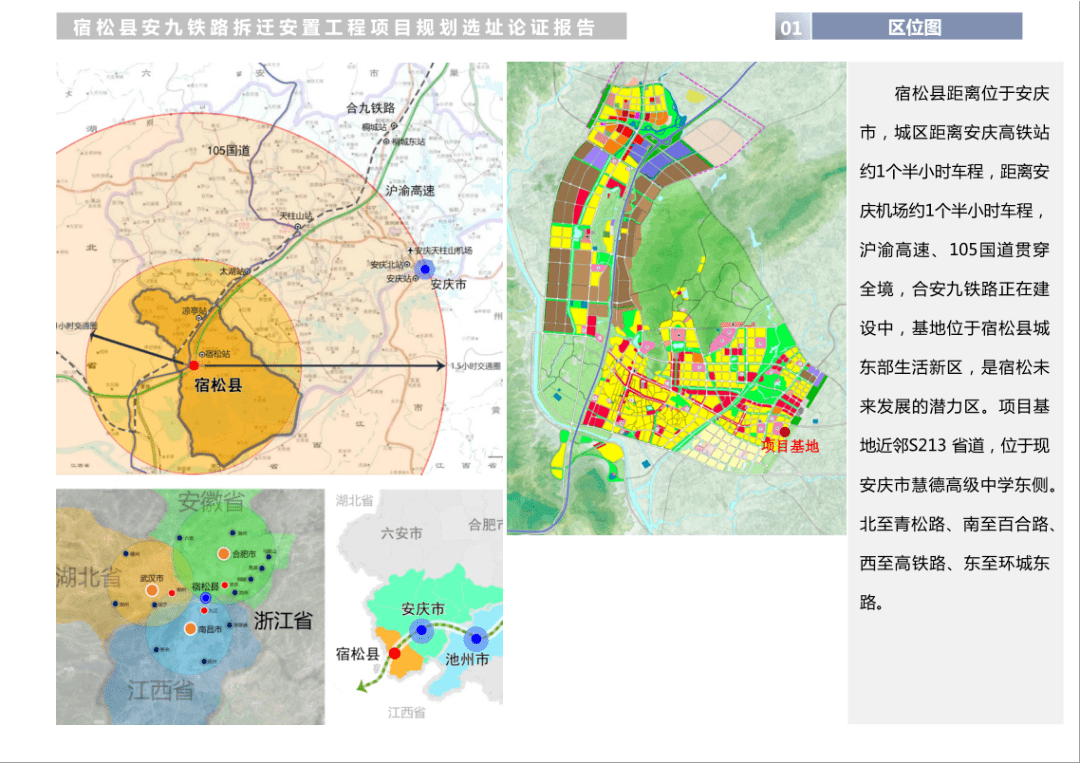Click the orange 南昌市 city marker

click(x=190, y=628)
